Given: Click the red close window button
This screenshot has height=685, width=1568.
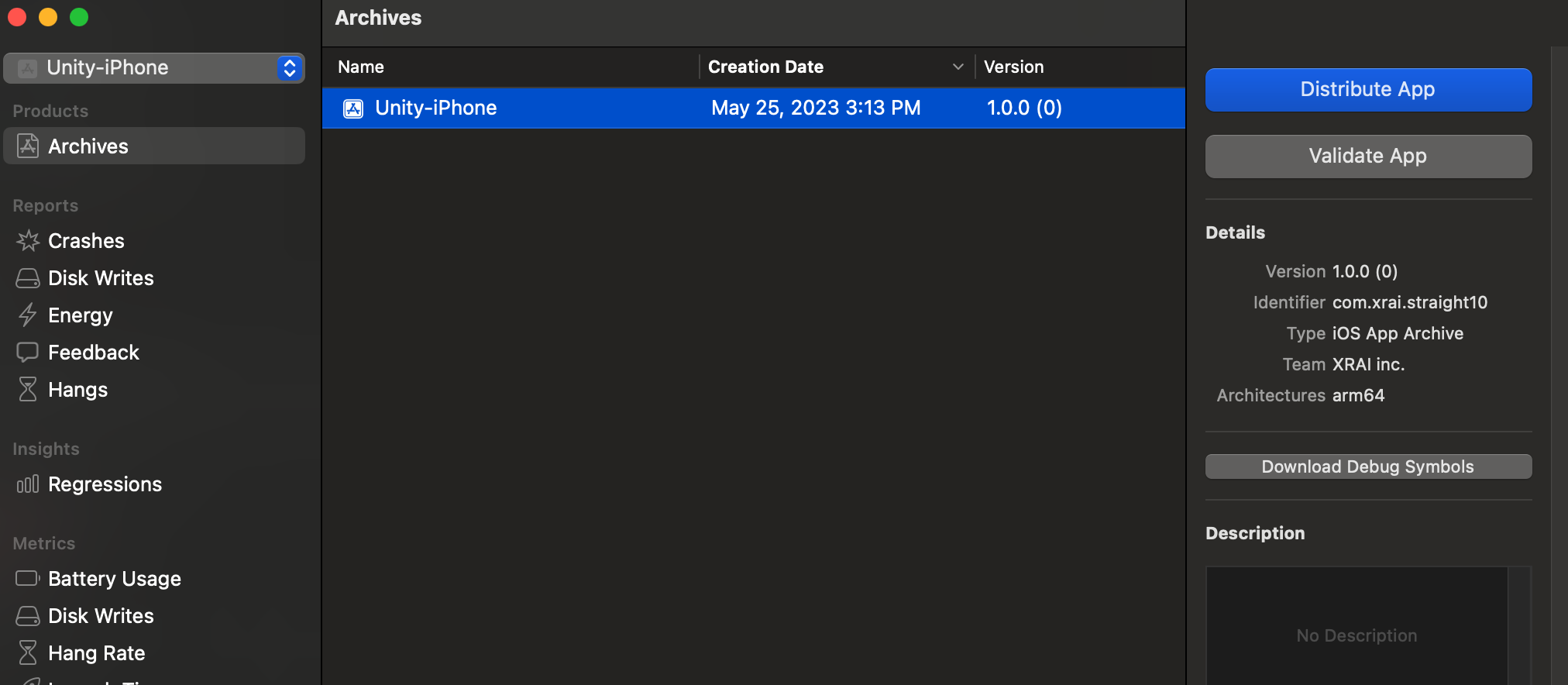Looking at the screenshot, I should tap(17, 17).
